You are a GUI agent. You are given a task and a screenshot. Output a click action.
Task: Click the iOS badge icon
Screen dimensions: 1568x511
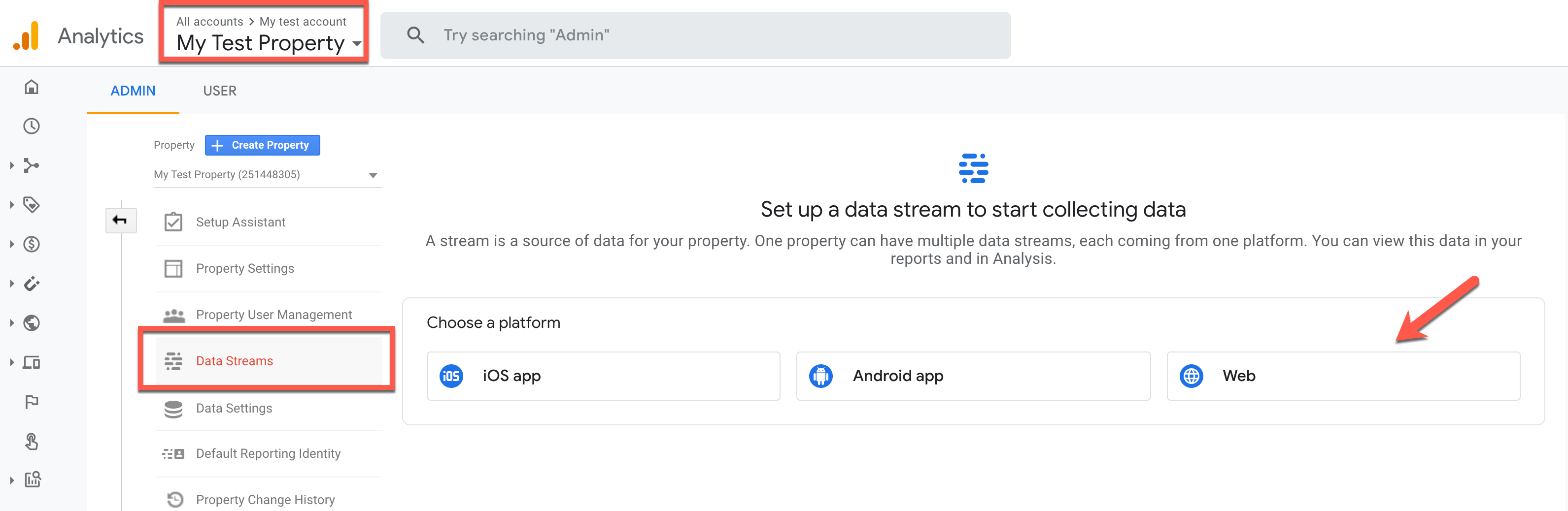click(x=451, y=376)
